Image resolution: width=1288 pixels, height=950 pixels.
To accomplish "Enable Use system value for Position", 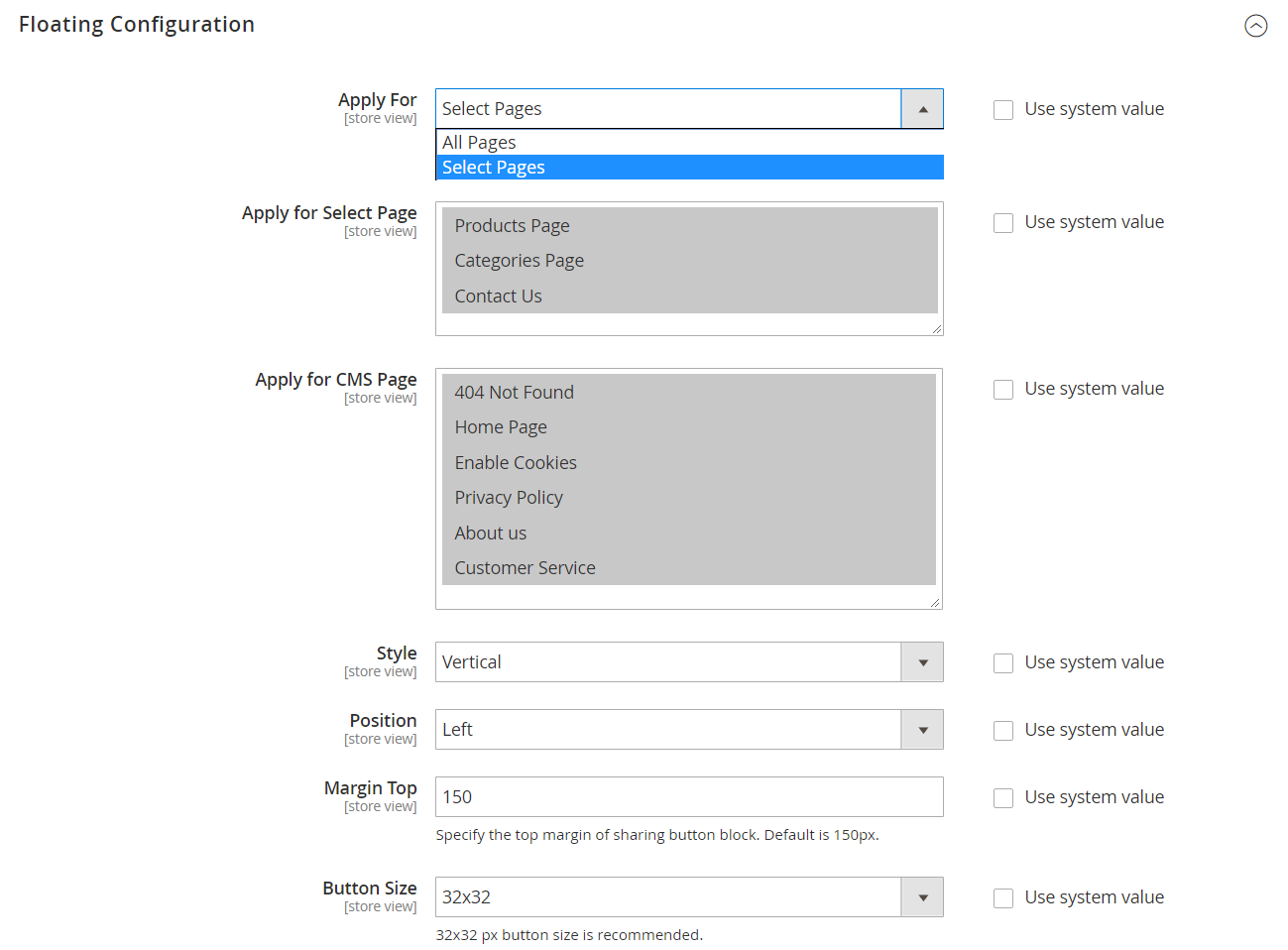I will (x=1003, y=731).
